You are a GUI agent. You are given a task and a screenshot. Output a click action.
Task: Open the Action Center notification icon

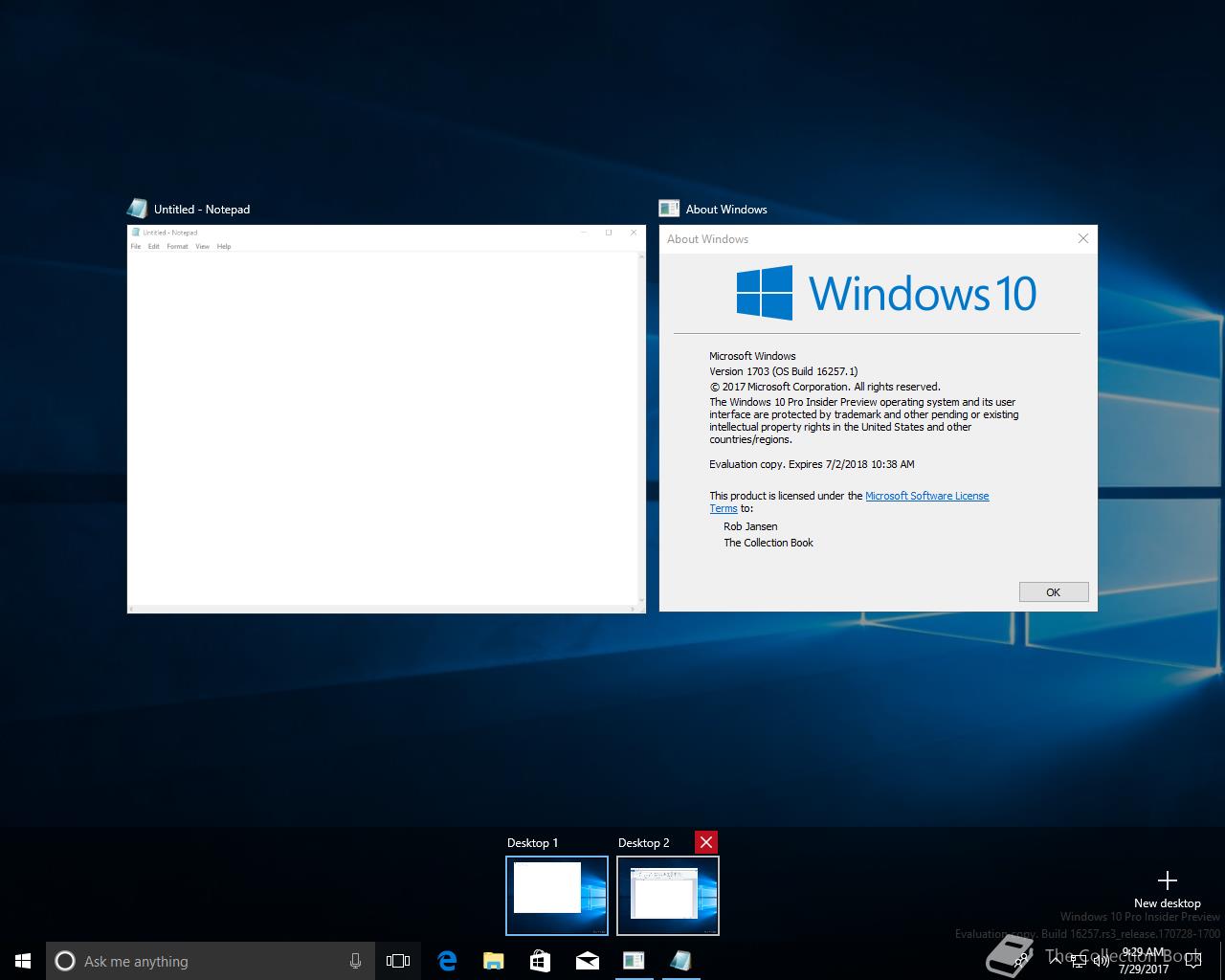pos(1193,961)
